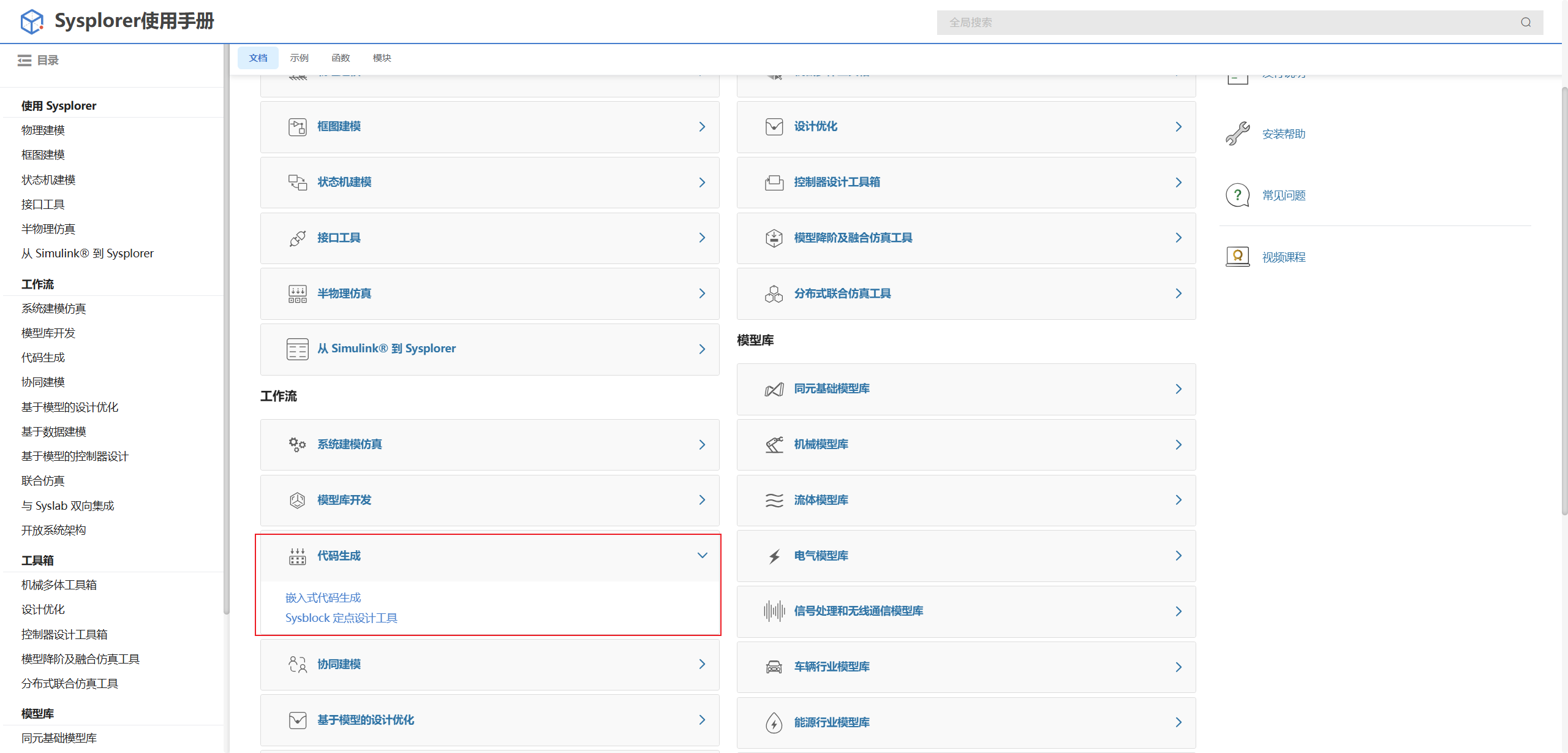The width and height of the screenshot is (1568, 753).
Task: Click the 模型库开发 cube icon
Action: (x=298, y=501)
